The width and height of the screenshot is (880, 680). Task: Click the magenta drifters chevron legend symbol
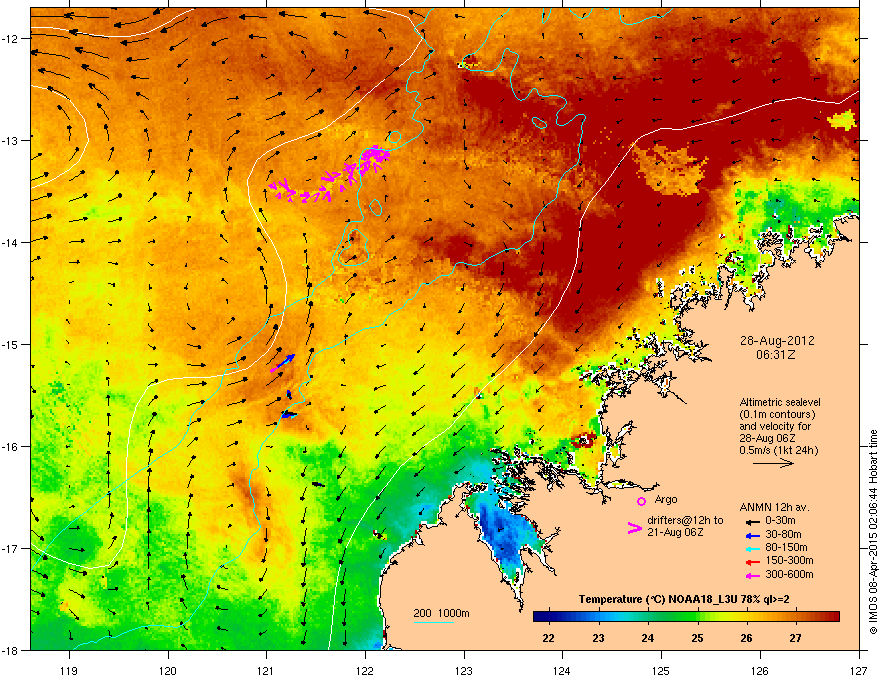point(635,528)
